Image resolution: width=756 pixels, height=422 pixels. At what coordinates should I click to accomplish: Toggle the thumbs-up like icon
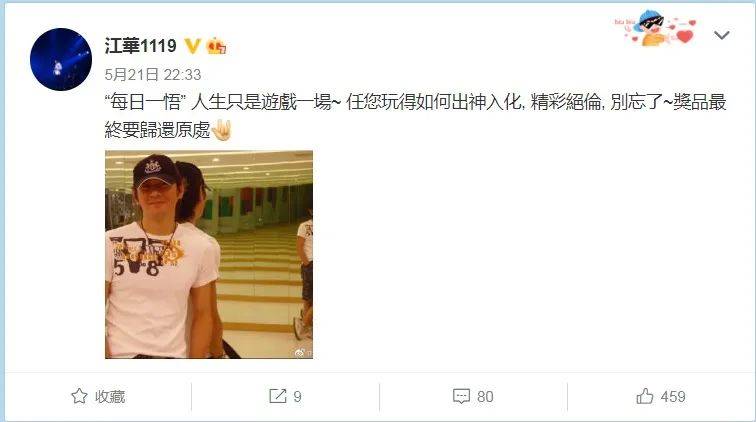[645, 396]
